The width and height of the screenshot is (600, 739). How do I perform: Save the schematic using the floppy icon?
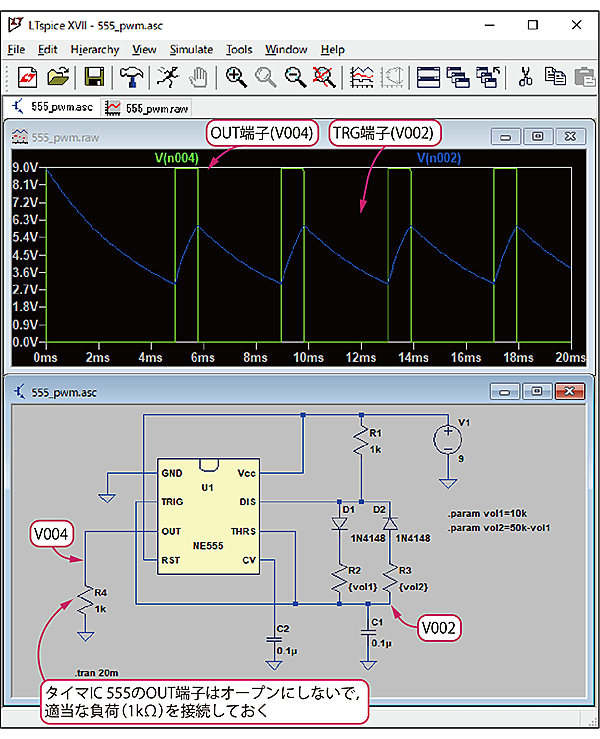(95, 76)
